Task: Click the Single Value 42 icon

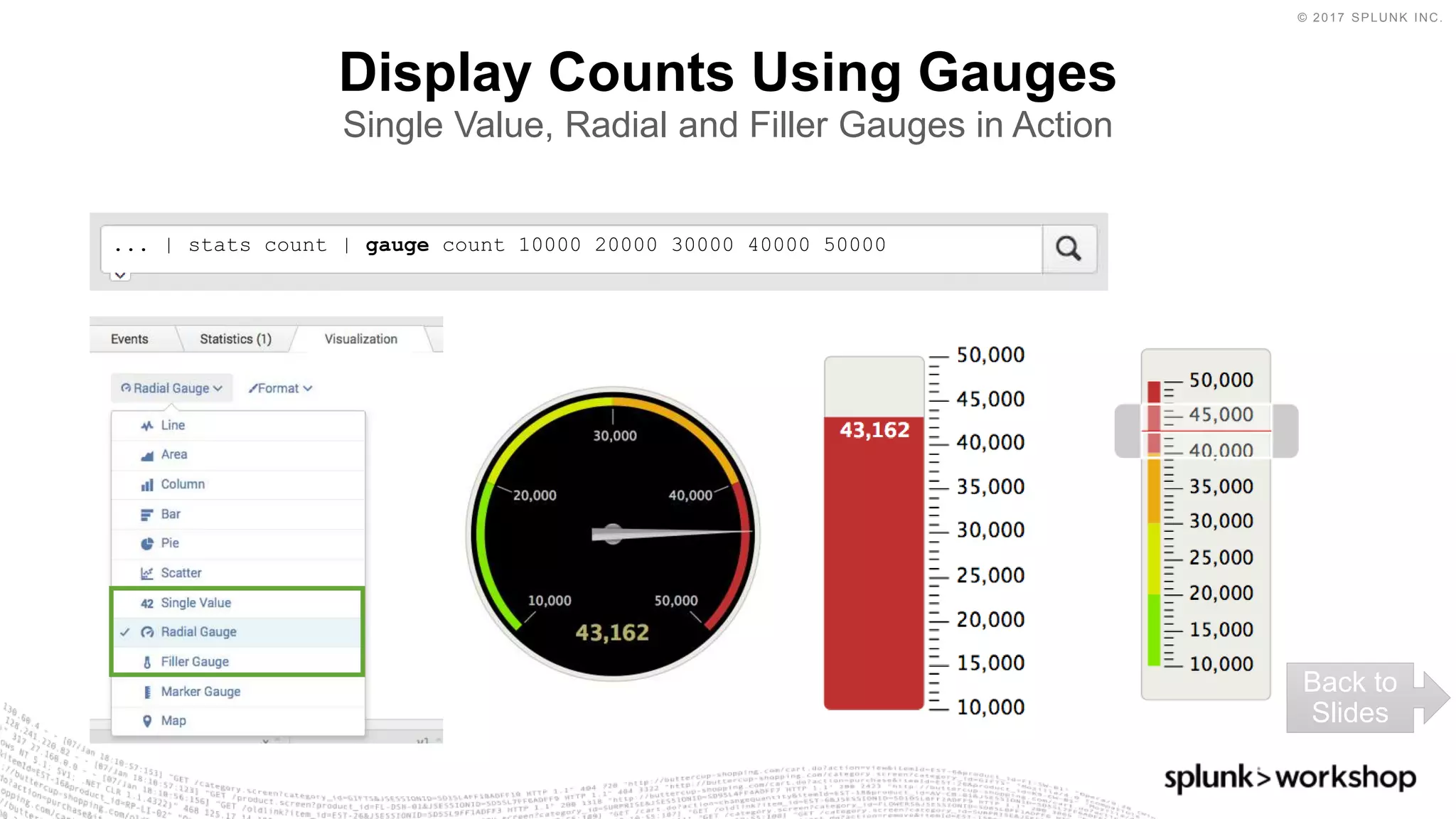Action: point(147,604)
